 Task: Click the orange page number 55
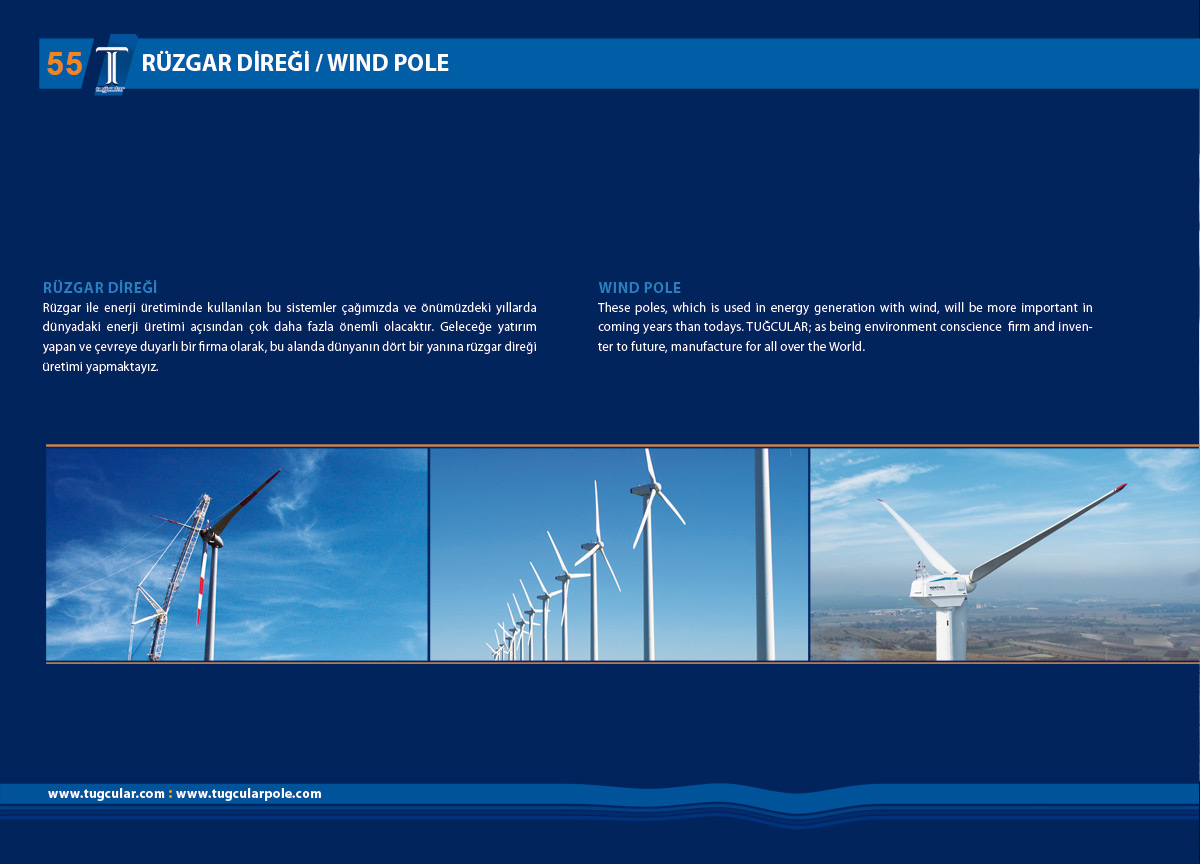pyautogui.click(x=64, y=64)
